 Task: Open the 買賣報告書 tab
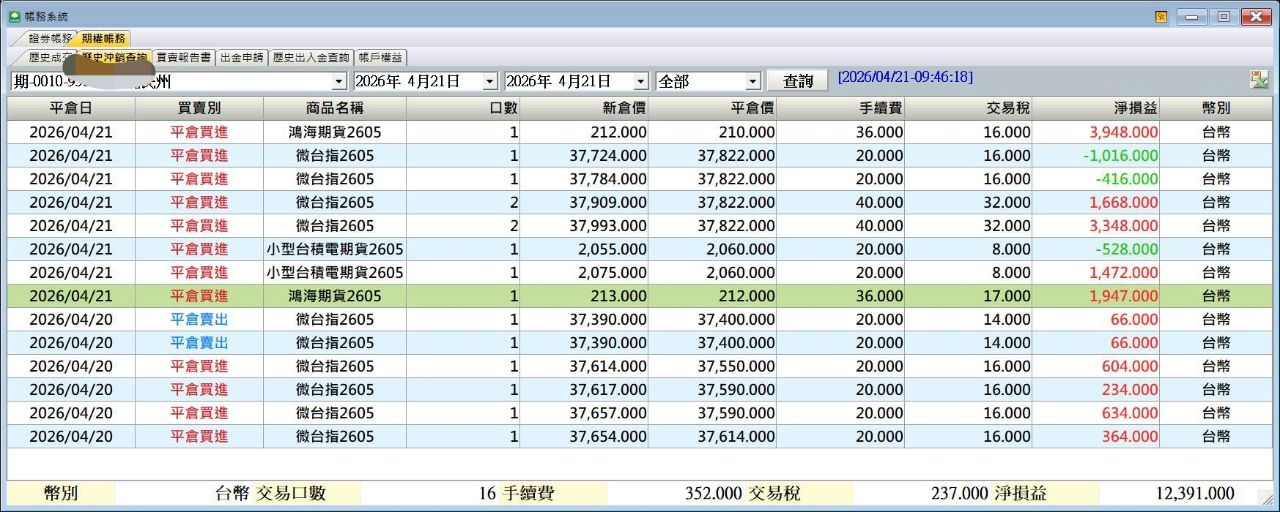point(183,58)
